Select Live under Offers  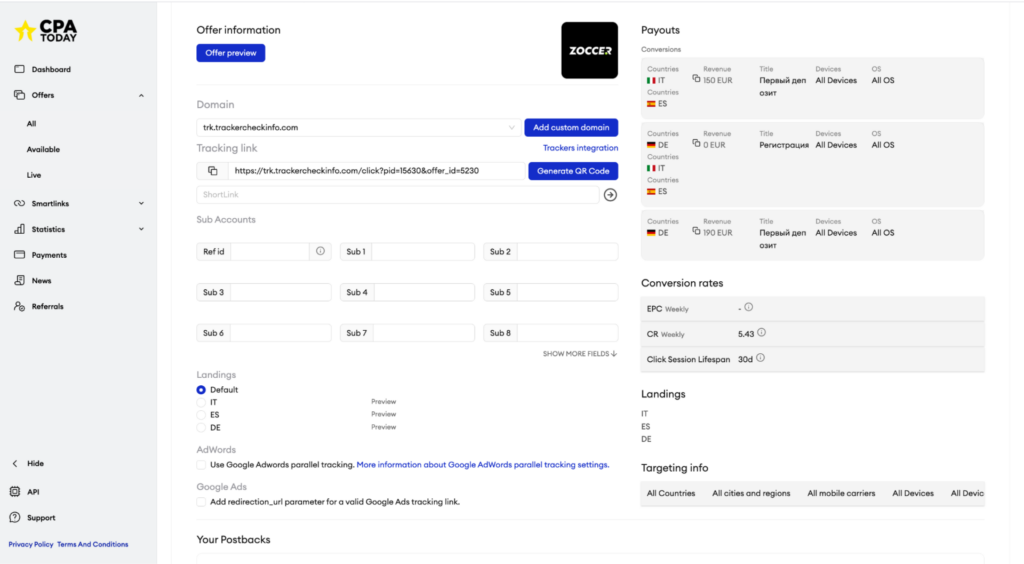pyautogui.click(x=34, y=175)
